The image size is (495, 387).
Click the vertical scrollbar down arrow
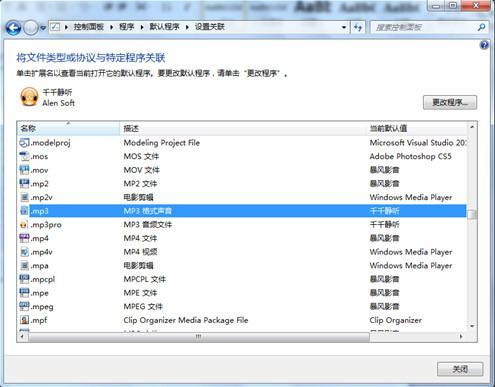click(472, 326)
